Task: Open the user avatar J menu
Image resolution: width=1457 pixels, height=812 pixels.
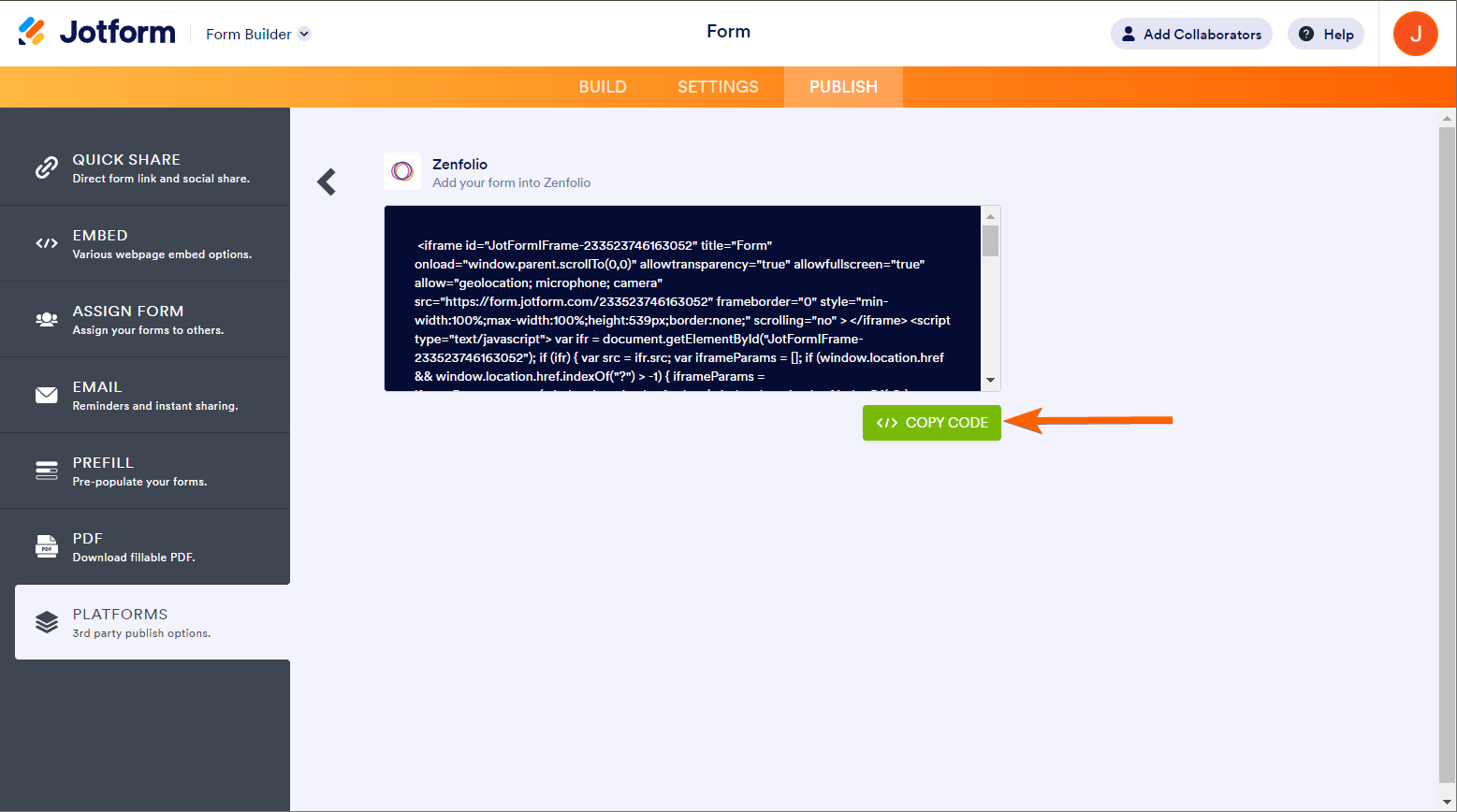Action: tap(1416, 34)
